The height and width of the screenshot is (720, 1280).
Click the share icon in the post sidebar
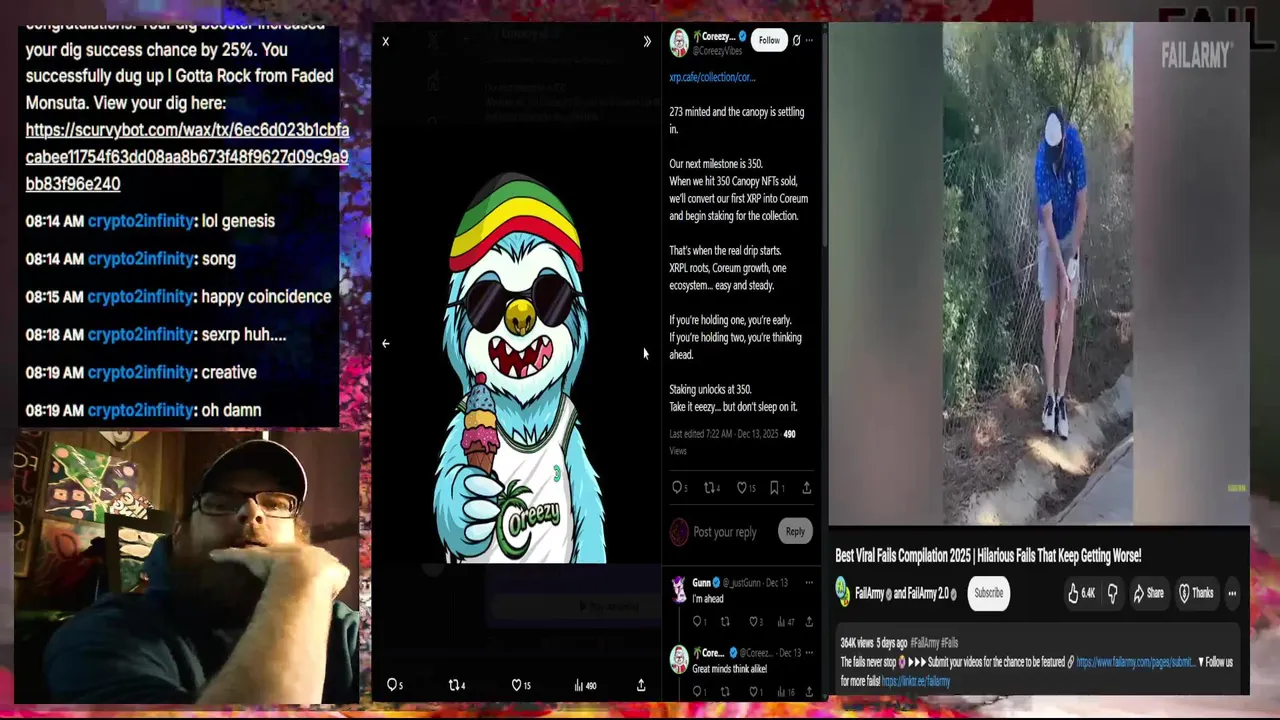point(806,488)
